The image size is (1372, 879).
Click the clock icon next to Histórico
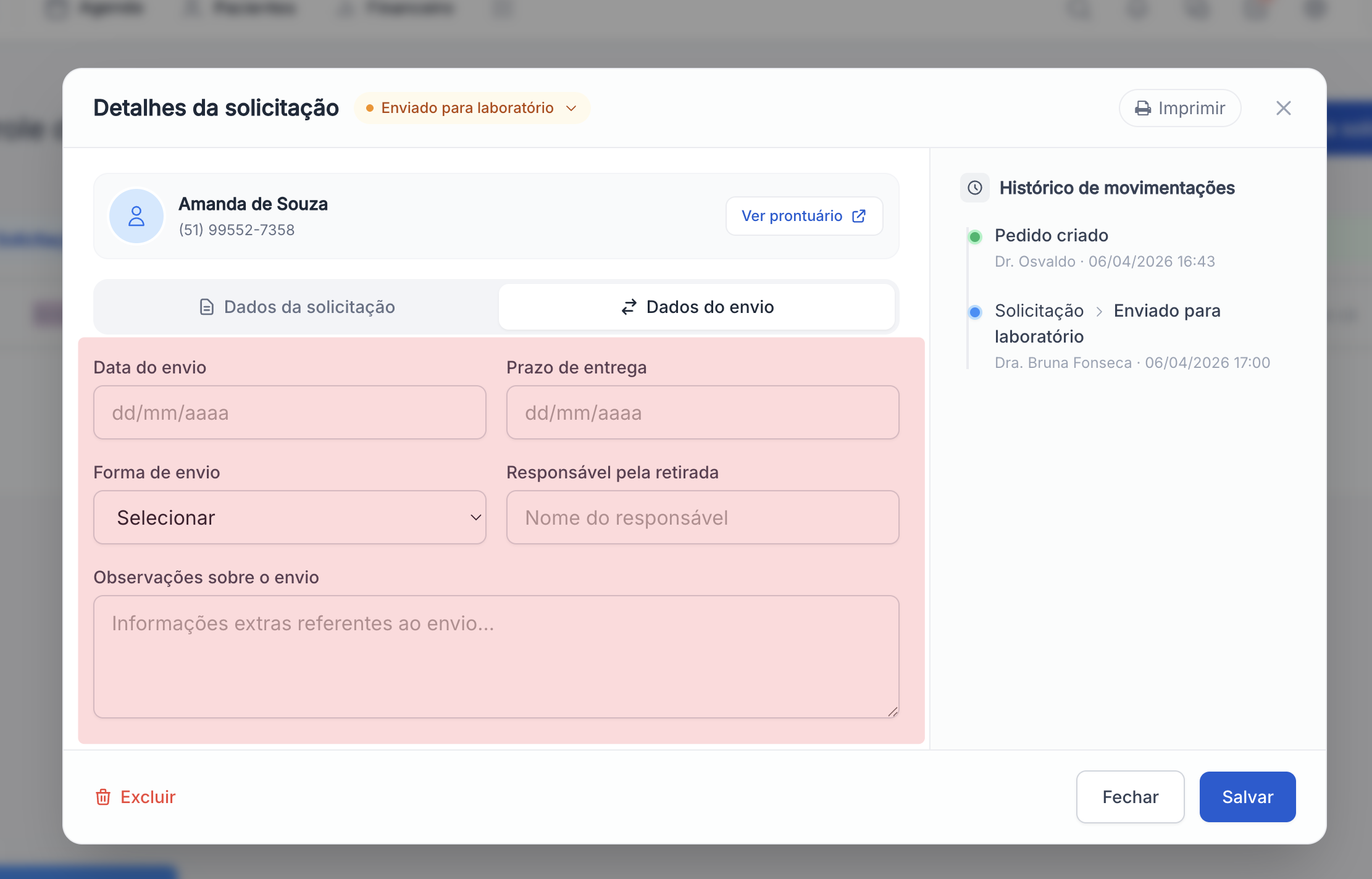[974, 188]
